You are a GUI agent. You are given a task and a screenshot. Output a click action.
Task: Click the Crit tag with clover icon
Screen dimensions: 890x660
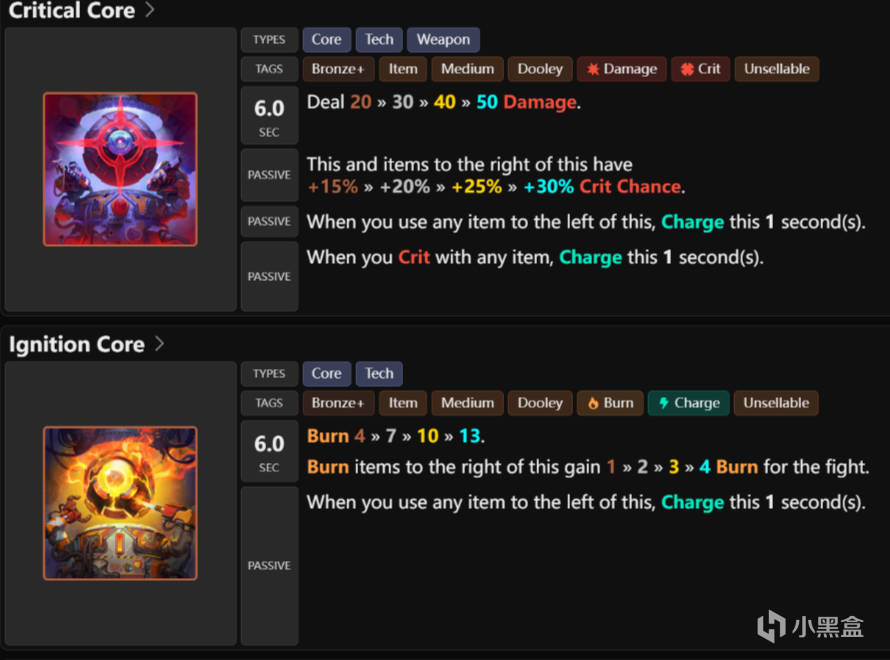(700, 69)
